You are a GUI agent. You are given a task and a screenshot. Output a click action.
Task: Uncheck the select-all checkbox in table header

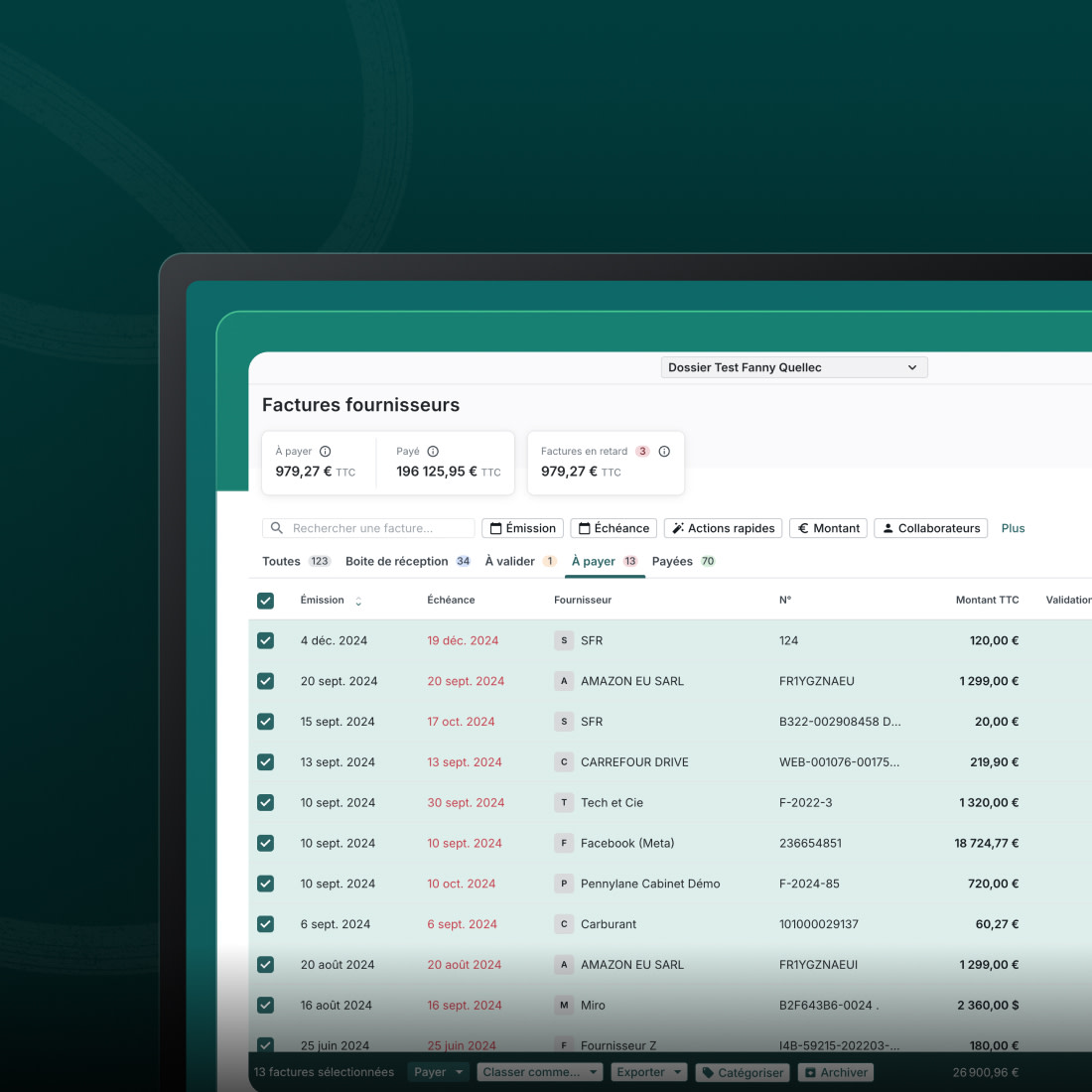tap(265, 600)
